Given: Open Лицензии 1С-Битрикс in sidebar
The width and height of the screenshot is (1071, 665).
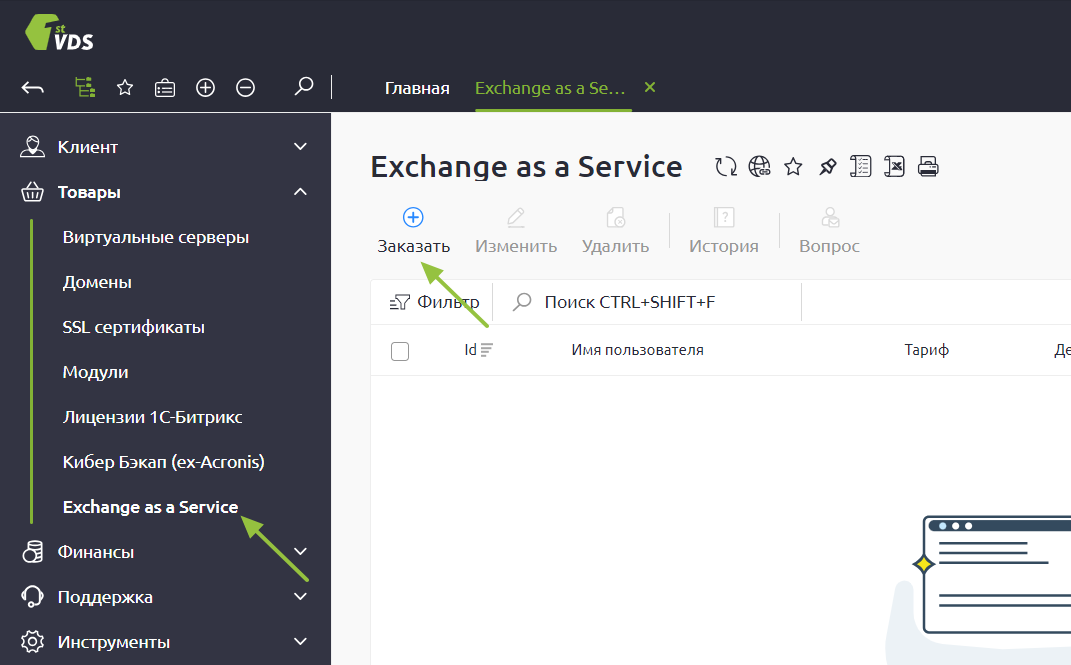Looking at the screenshot, I should tap(152, 417).
